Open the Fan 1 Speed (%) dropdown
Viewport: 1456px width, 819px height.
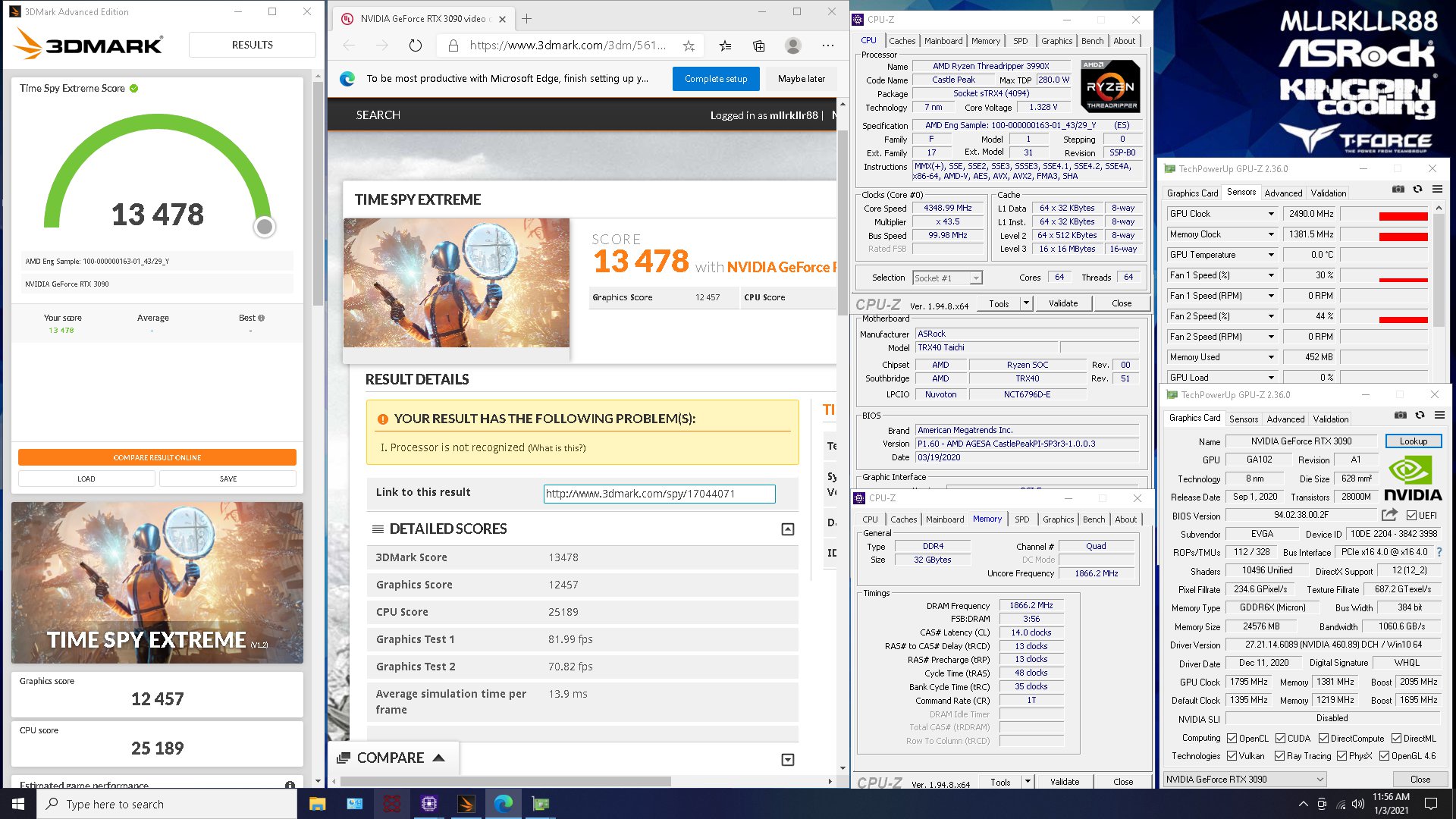click(1272, 275)
